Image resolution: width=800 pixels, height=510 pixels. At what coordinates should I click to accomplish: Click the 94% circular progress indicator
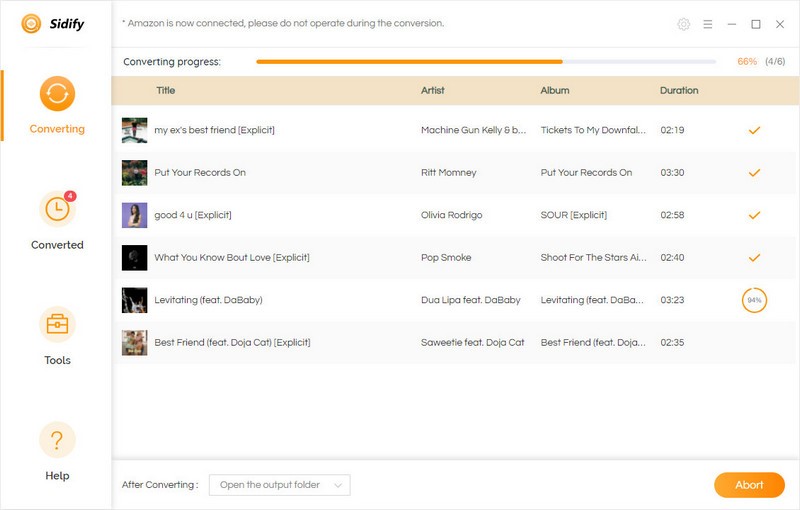(754, 300)
